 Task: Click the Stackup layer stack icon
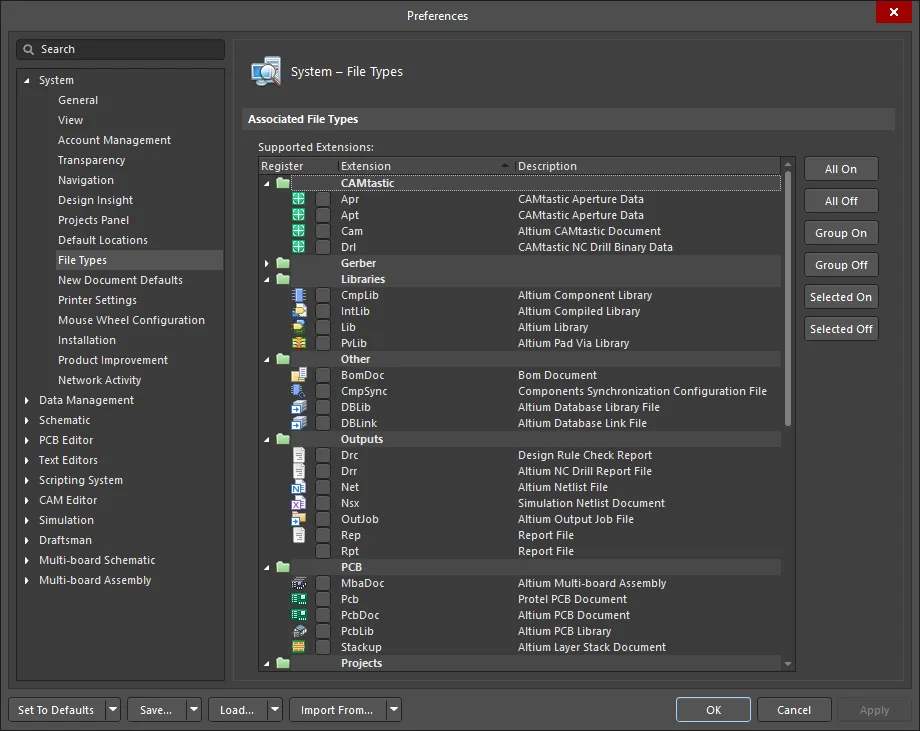(x=299, y=647)
